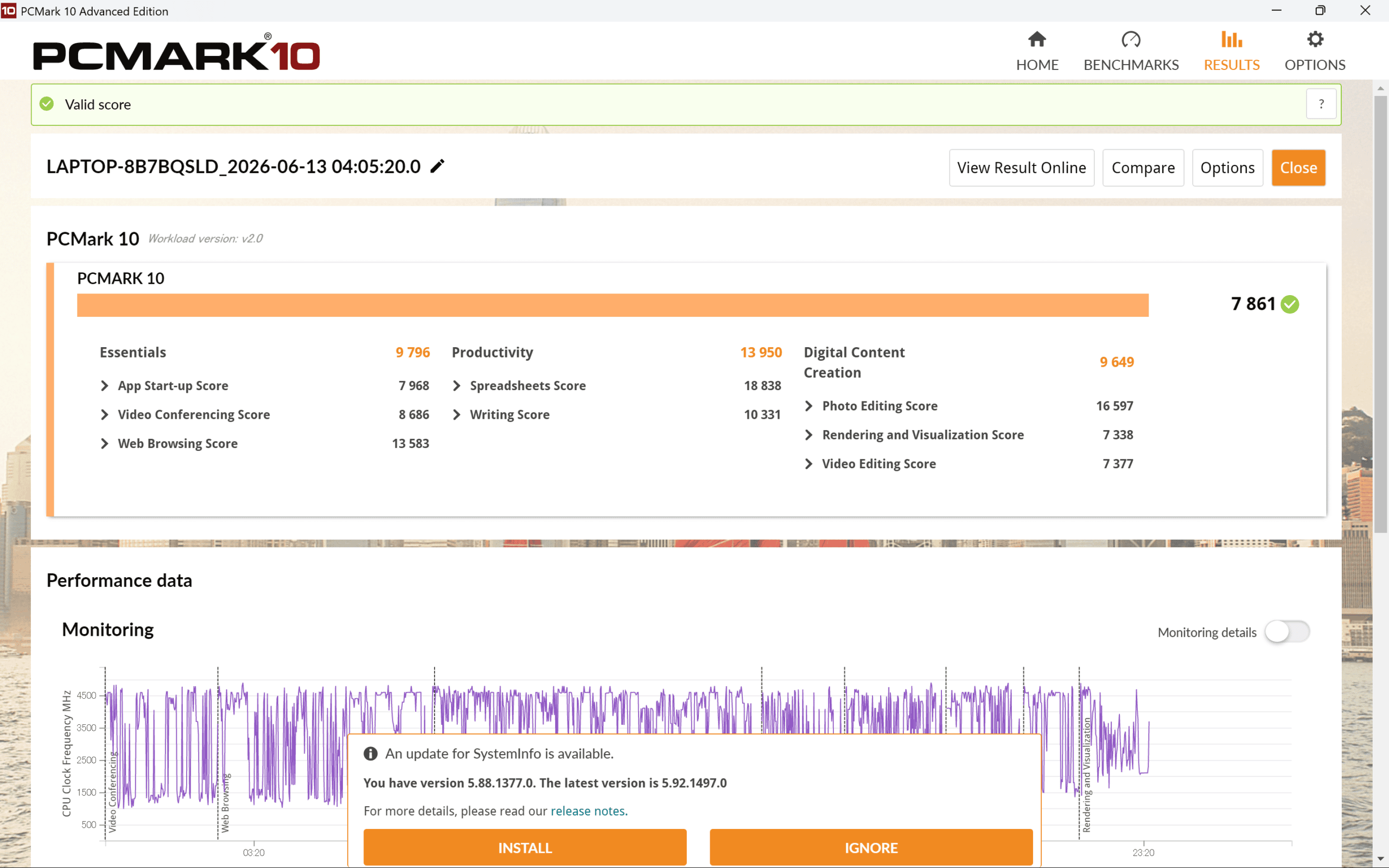The width and height of the screenshot is (1389, 868).
Task: Click the question mark help icon
Action: point(1321,104)
